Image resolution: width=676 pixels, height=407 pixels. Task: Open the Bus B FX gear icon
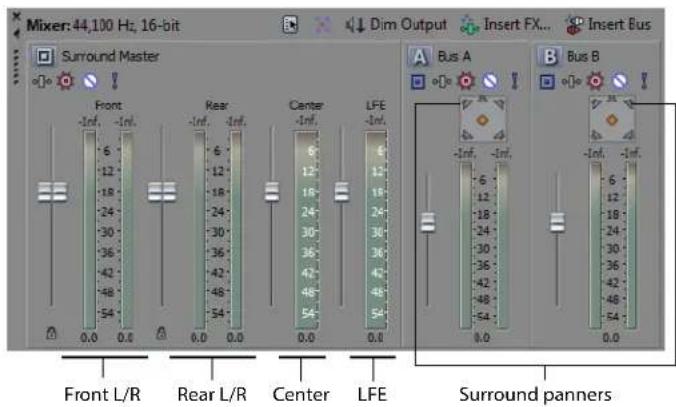(595, 81)
